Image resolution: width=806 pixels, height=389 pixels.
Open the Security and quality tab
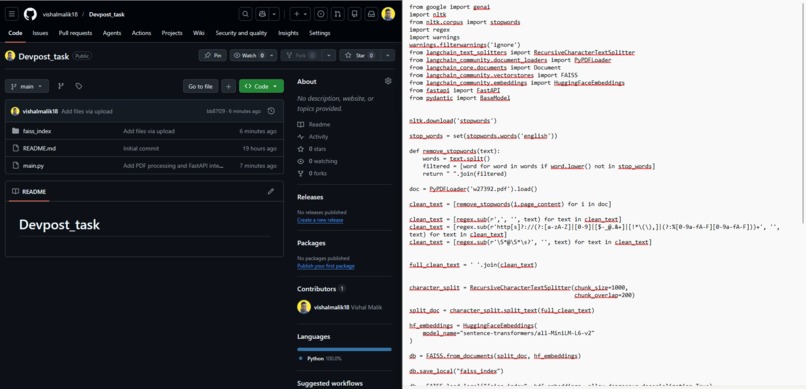pos(241,33)
